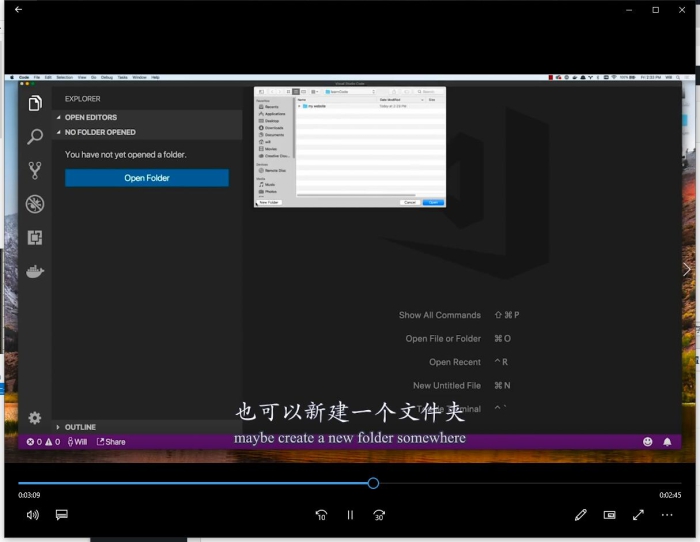Select the my website folder row

[371, 106]
